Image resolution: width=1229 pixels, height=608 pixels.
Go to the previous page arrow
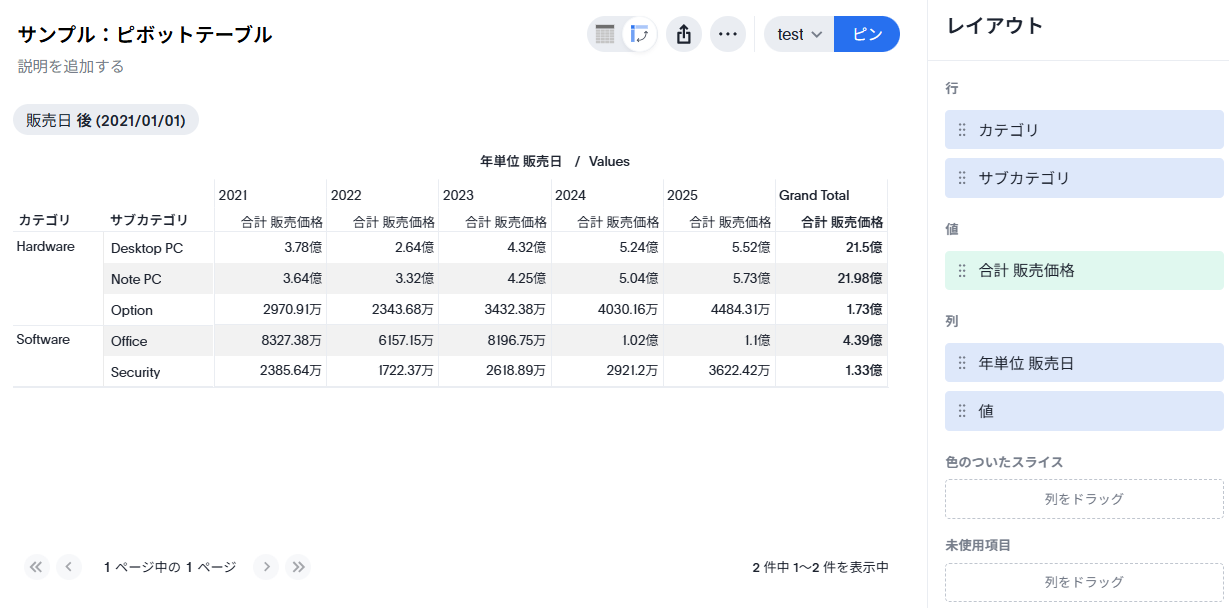(x=69, y=567)
